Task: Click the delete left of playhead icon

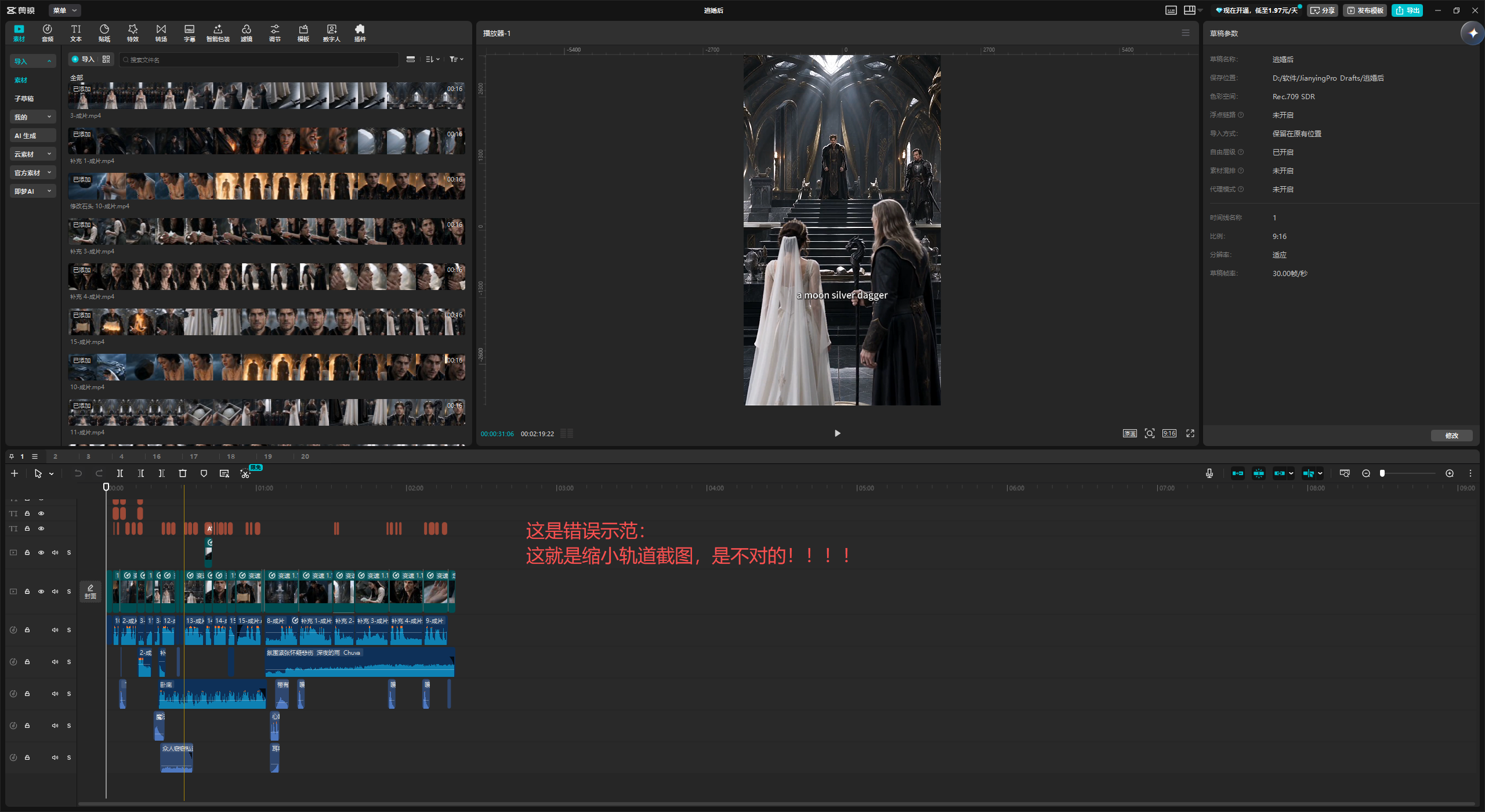Action: coord(141,474)
